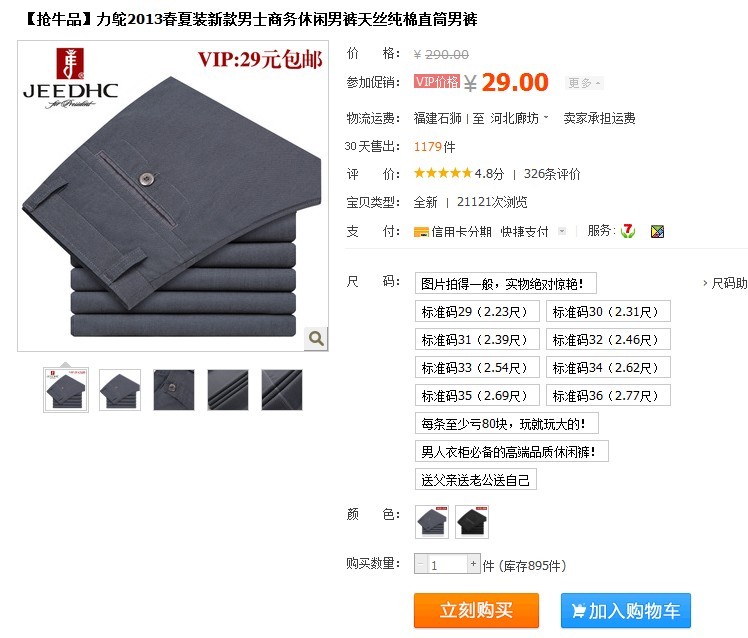The height and width of the screenshot is (638, 748).
Task: Select the gray pants color swatch
Action: point(432,522)
